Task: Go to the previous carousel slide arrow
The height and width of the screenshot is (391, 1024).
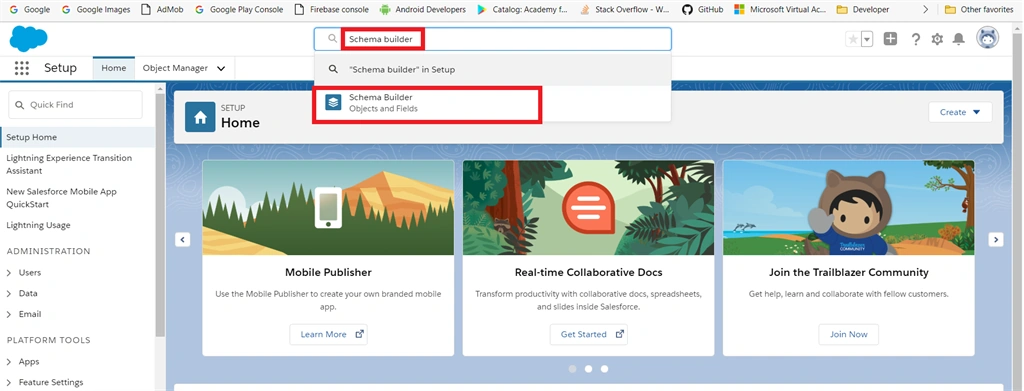Action: pos(183,240)
